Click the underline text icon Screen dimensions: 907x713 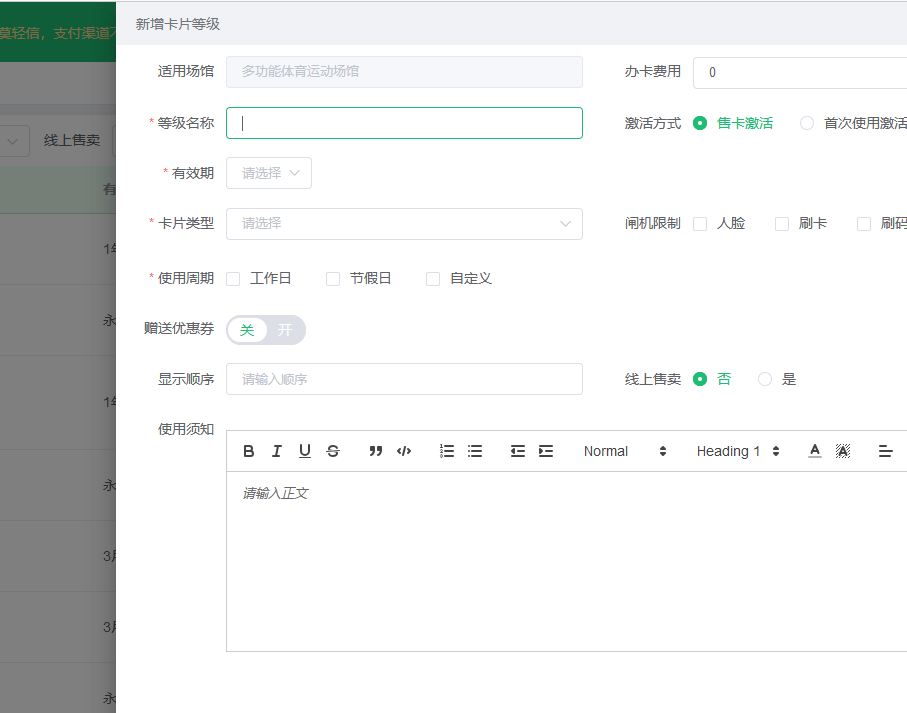tap(305, 451)
